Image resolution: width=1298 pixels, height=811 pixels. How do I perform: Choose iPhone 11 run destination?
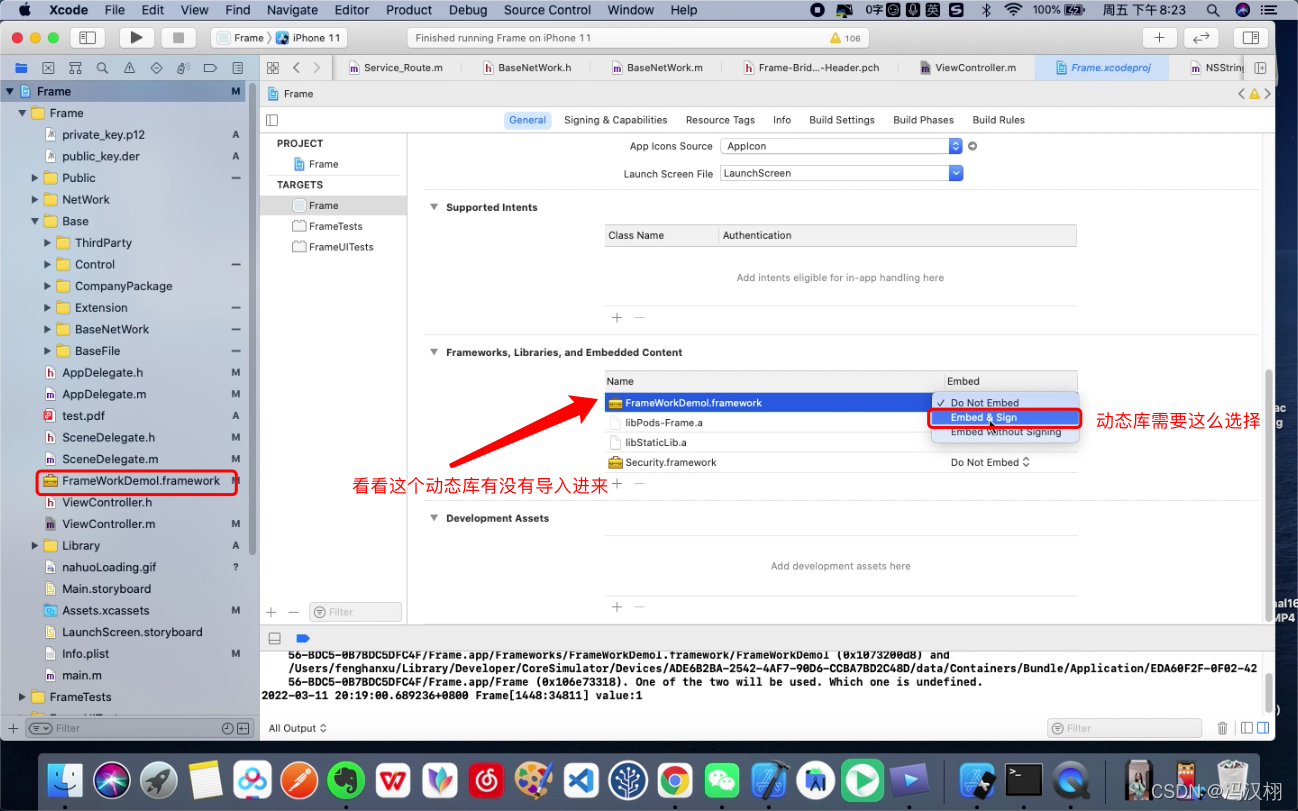[x=309, y=38]
